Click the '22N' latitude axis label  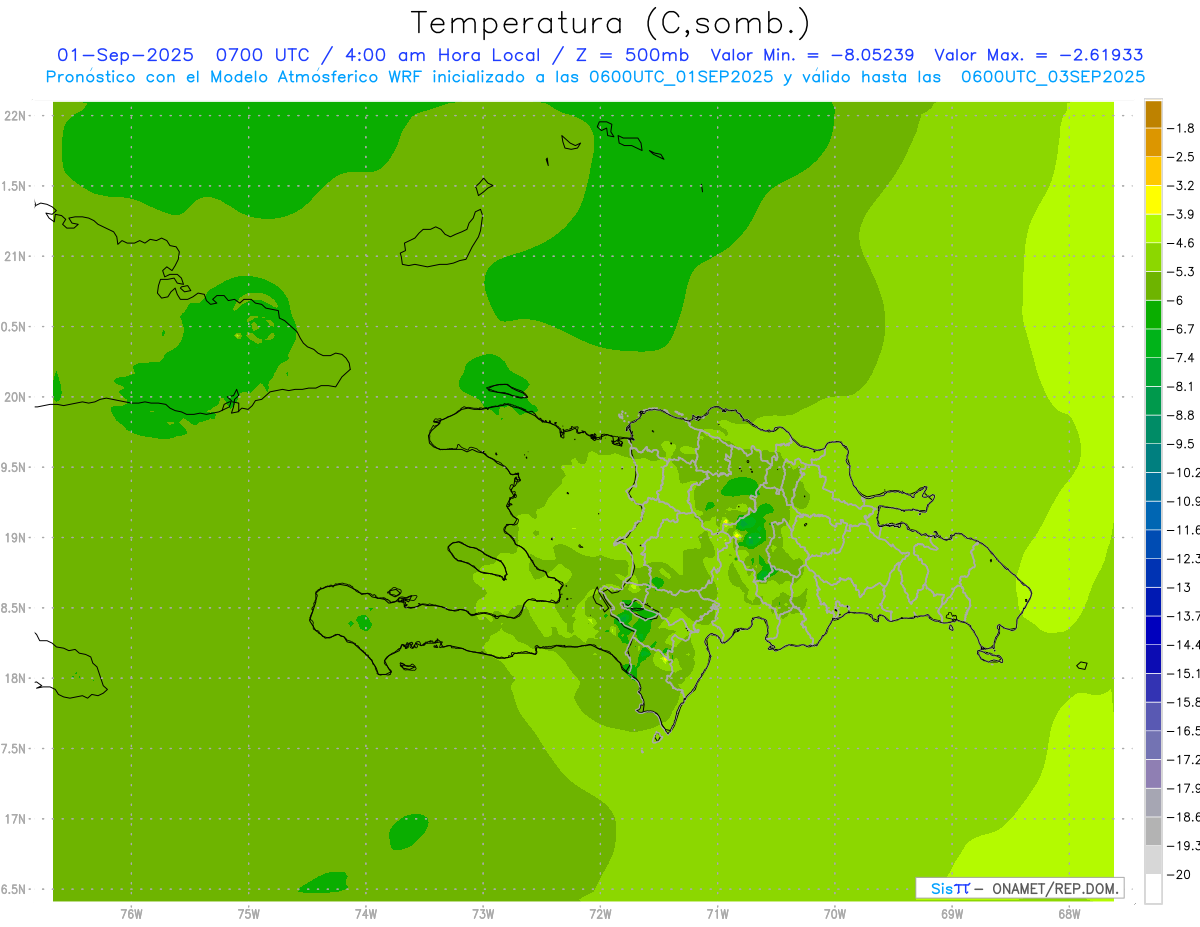coord(16,116)
